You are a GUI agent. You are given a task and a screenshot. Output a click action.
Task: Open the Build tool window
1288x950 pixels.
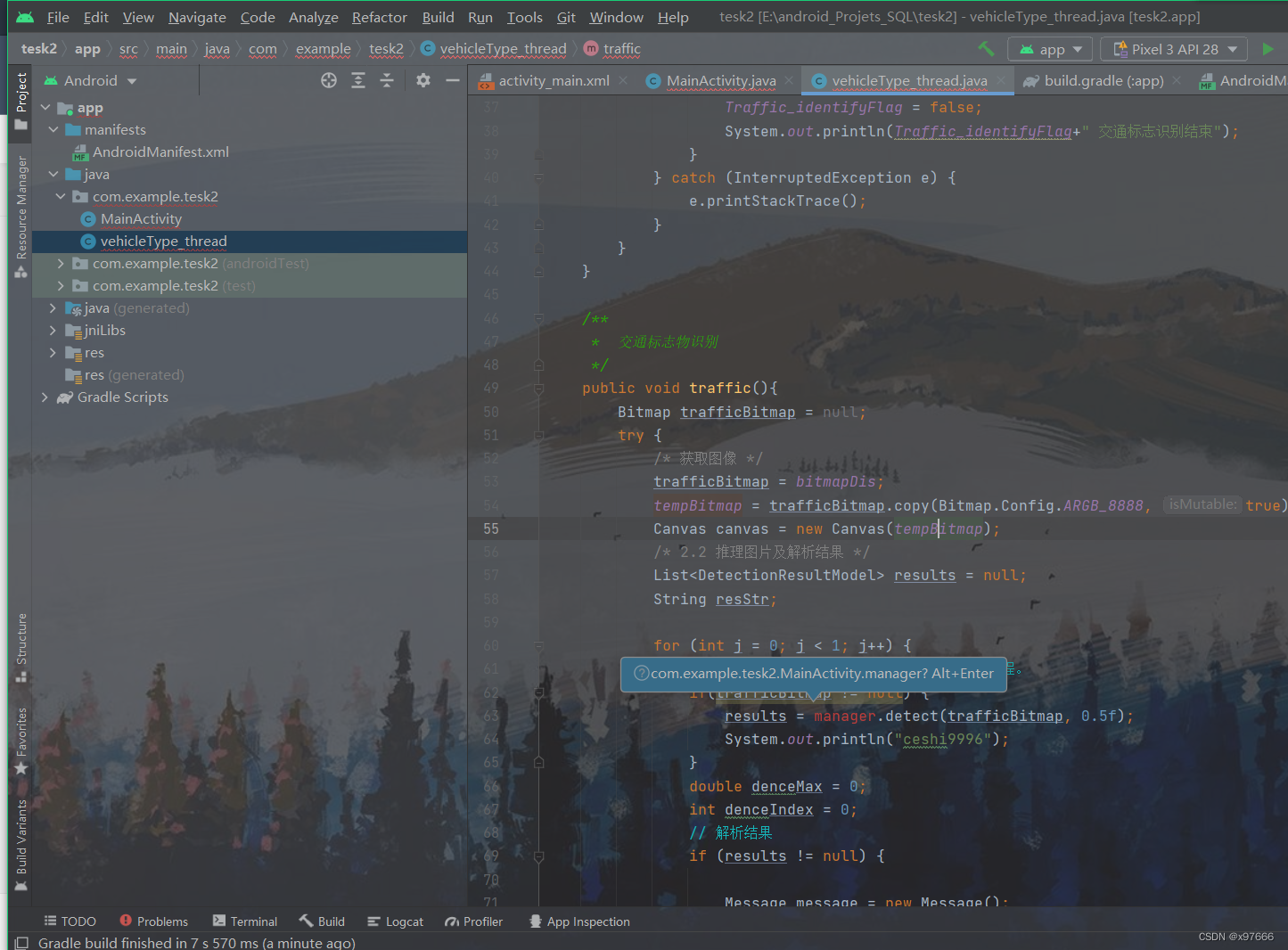[x=322, y=921]
